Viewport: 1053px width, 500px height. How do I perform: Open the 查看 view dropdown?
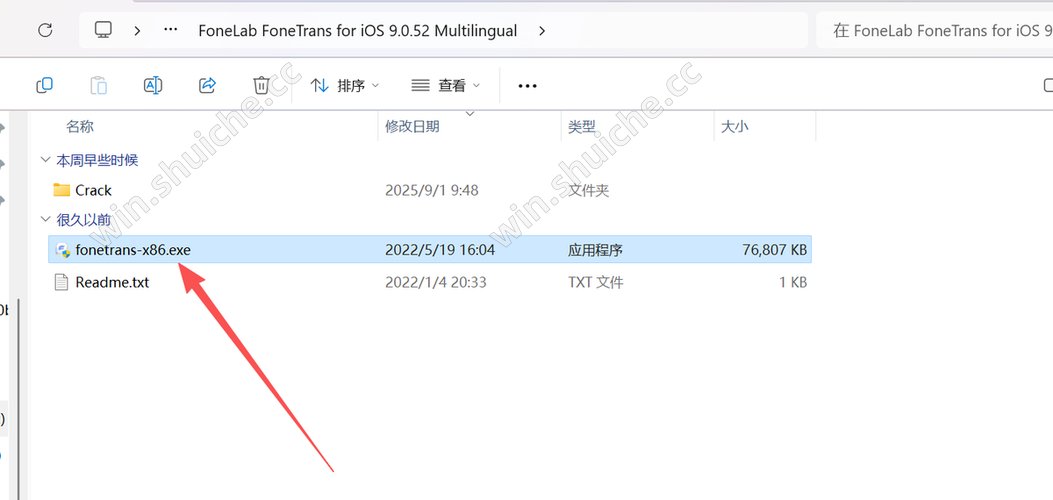446,85
